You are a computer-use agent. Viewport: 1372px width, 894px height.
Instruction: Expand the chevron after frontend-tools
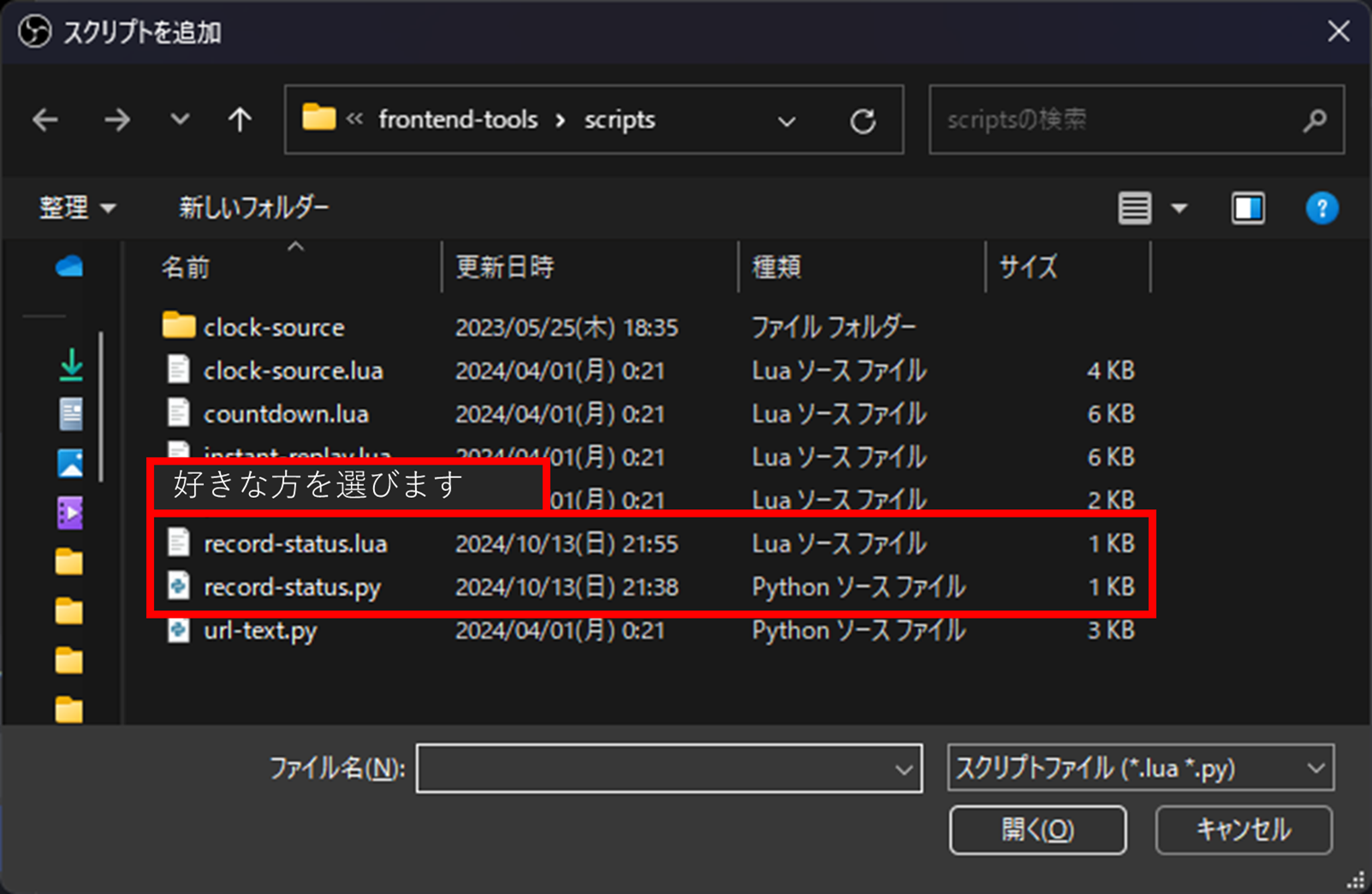tap(561, 120)
